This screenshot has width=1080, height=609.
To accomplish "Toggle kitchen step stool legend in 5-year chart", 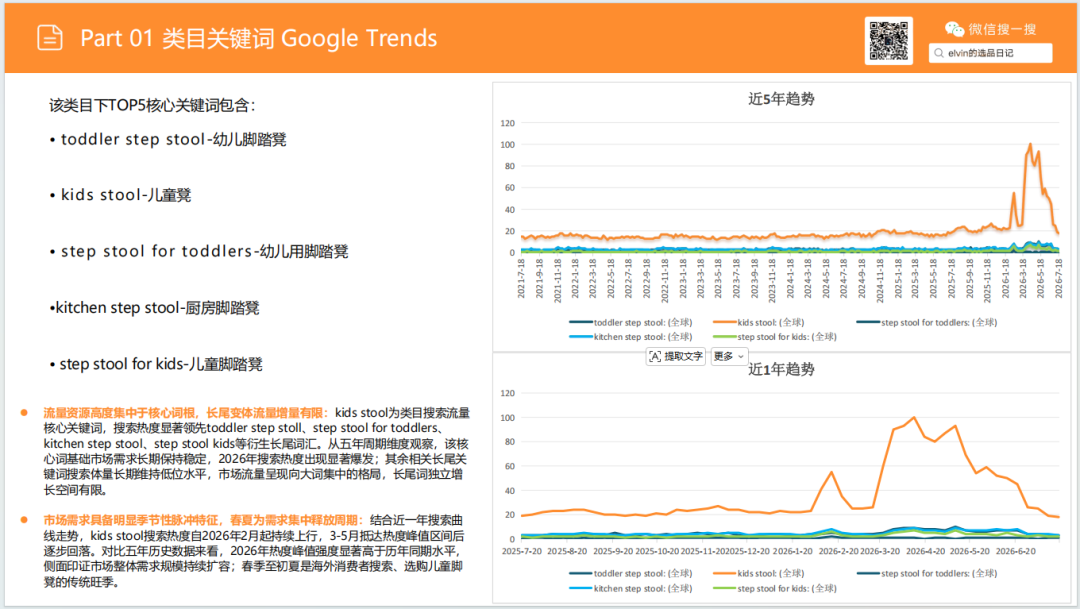I will point(631,337).
